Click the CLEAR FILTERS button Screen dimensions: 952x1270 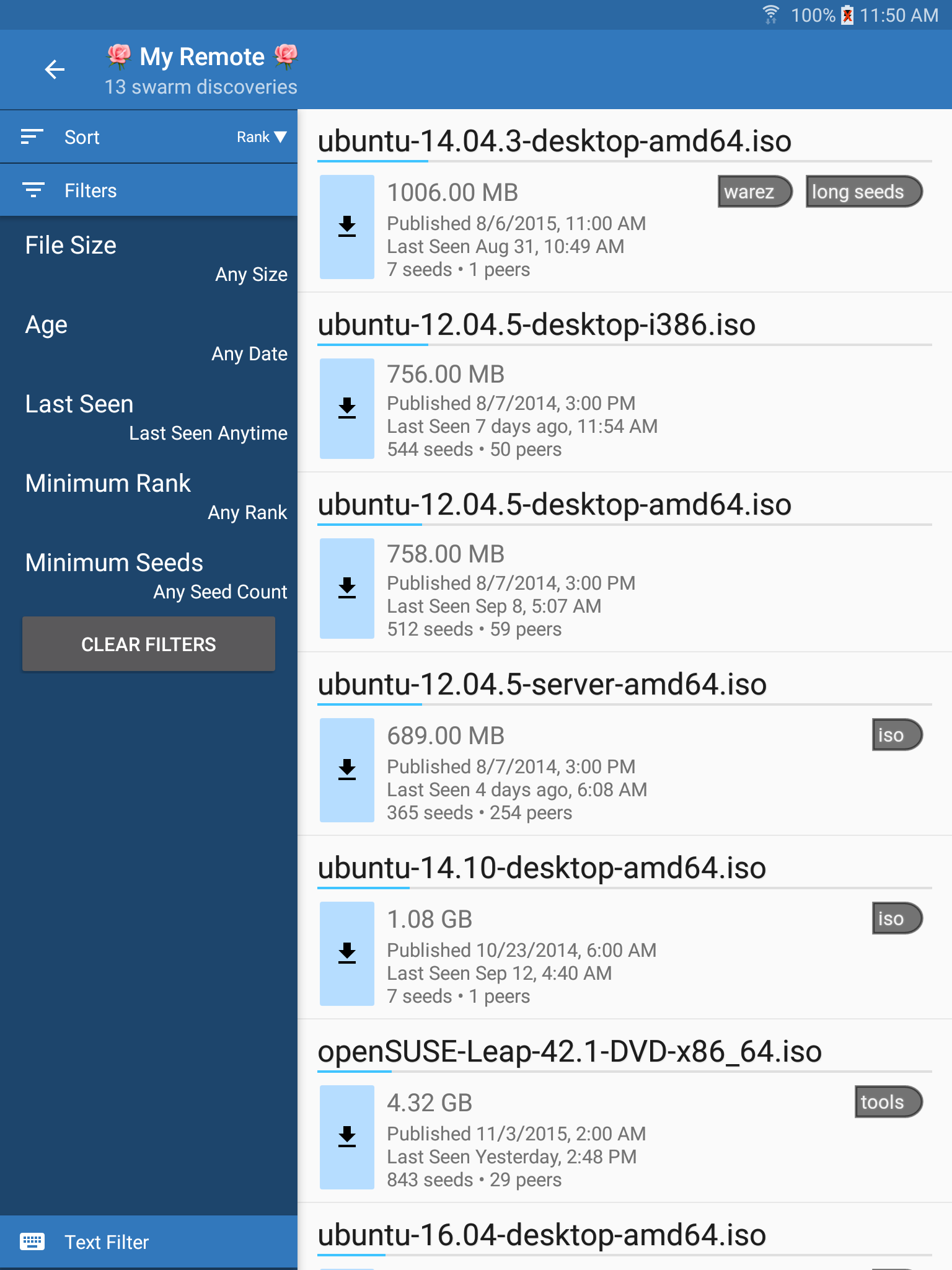click(149, 644)
